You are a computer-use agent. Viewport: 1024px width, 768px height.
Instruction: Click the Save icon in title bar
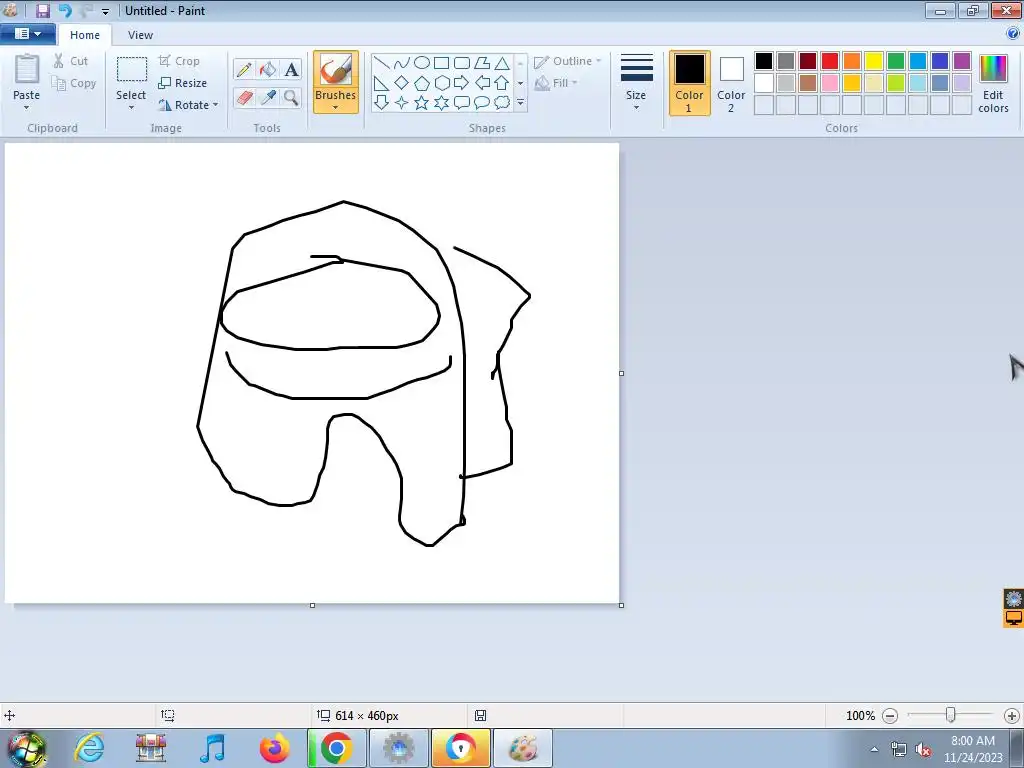tap(43, 10)
